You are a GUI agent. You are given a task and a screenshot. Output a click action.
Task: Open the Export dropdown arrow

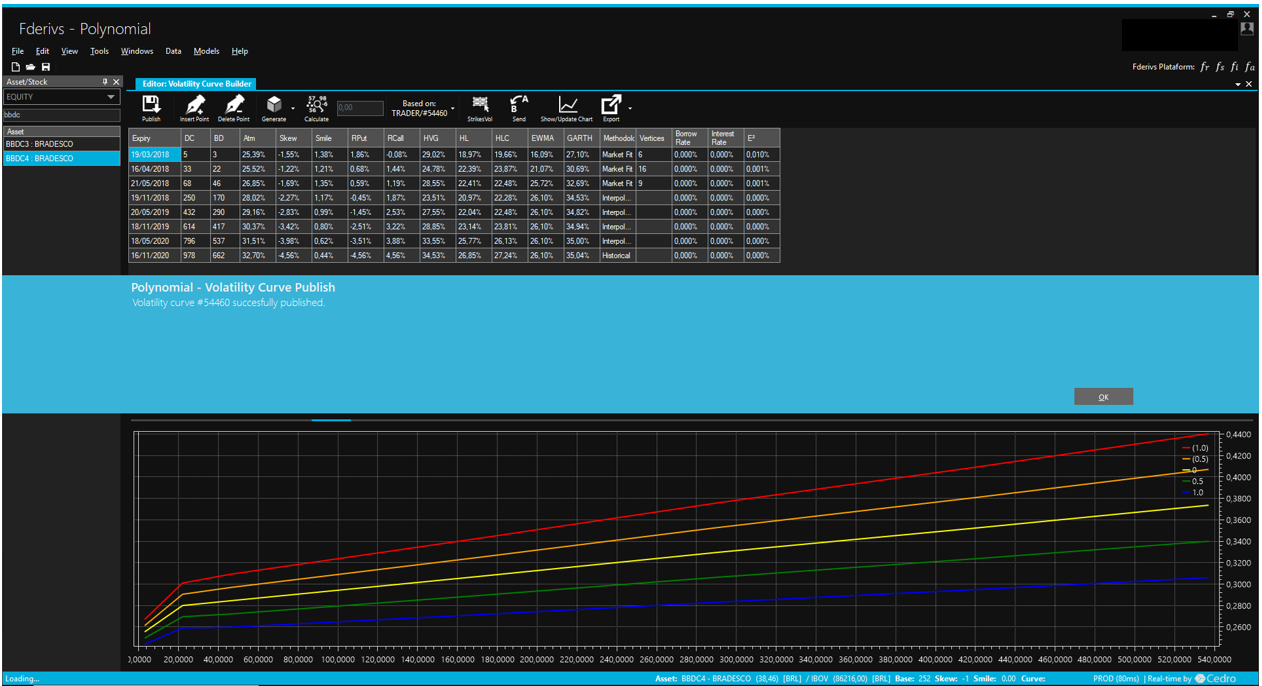pos(630,107)
